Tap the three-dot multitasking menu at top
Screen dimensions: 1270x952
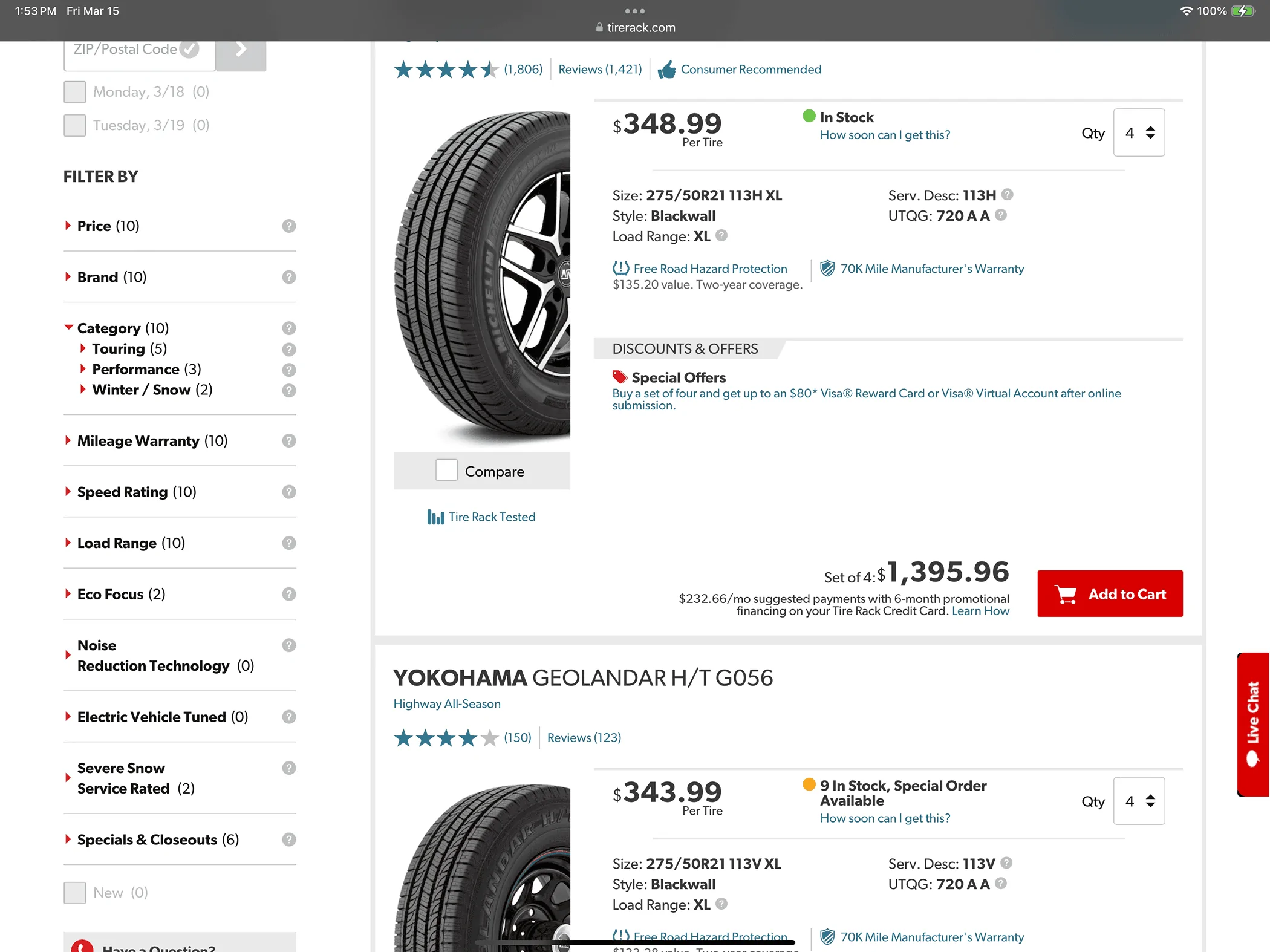pos(634,11)
